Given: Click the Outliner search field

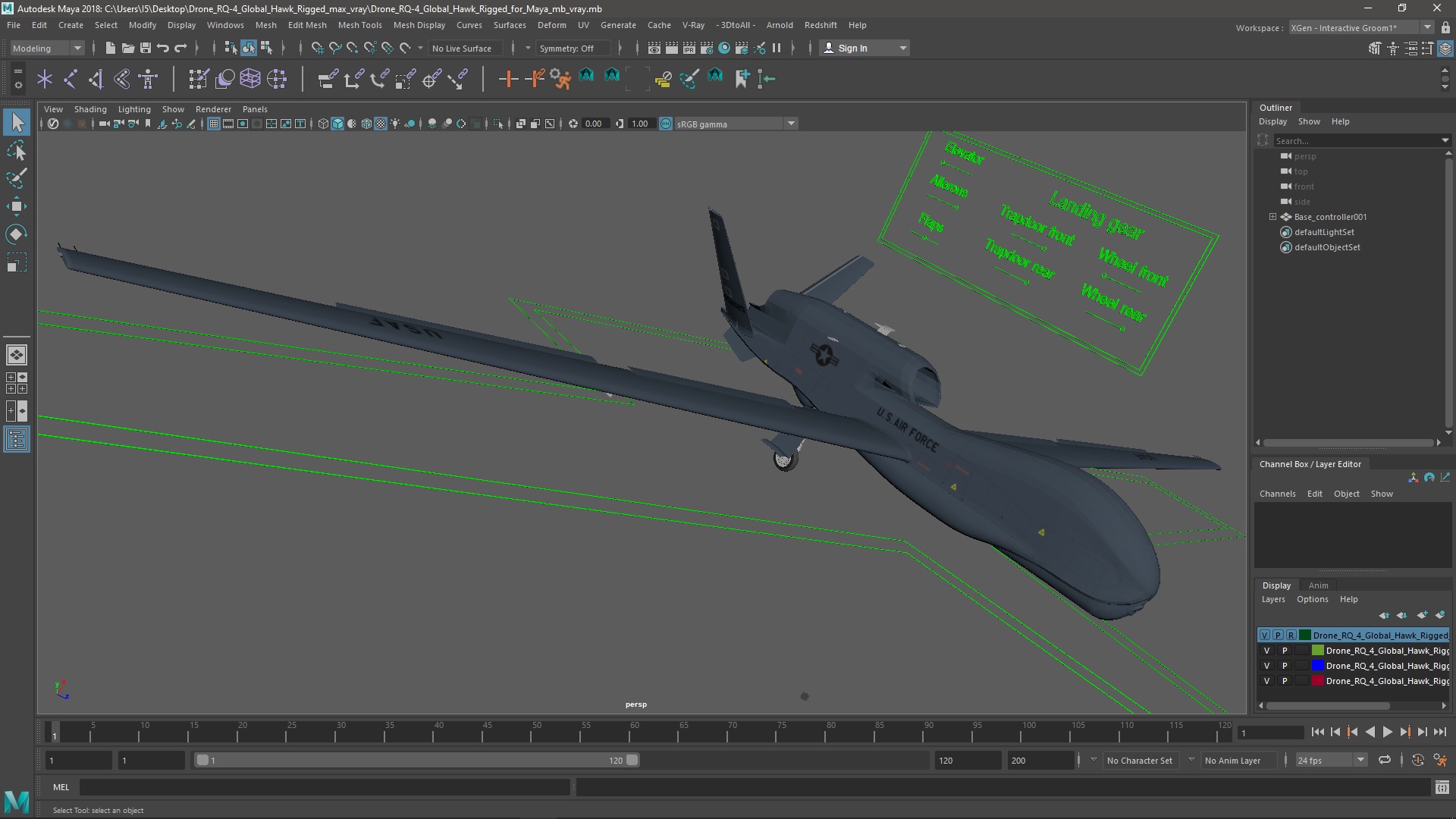Looking at the screenshot, I should (1357, 140).
